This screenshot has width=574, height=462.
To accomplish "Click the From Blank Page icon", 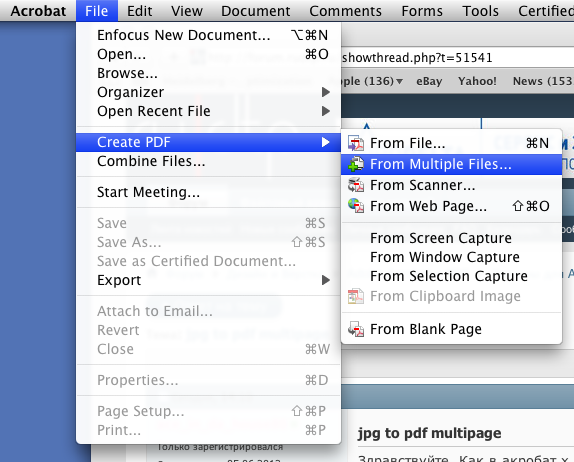I will pyautogui.click(x=356, y=329).
